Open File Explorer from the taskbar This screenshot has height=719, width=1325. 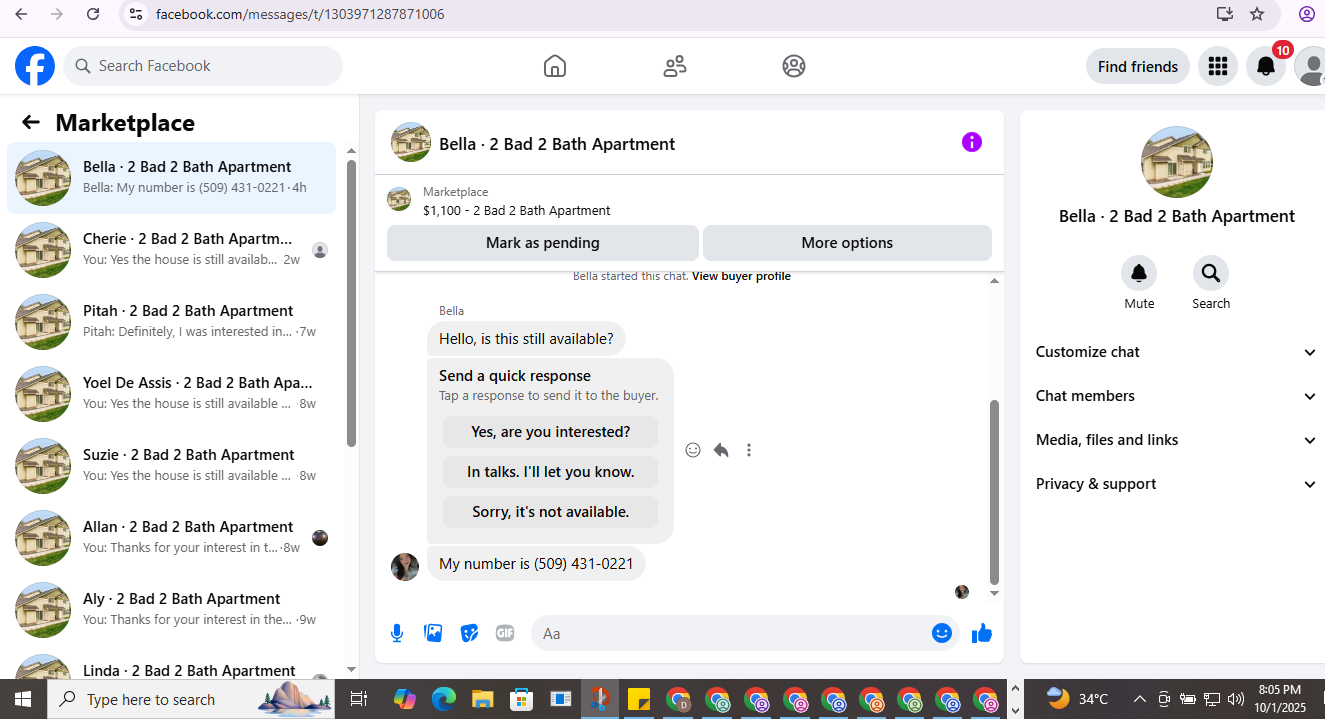(x=483, y=699)
